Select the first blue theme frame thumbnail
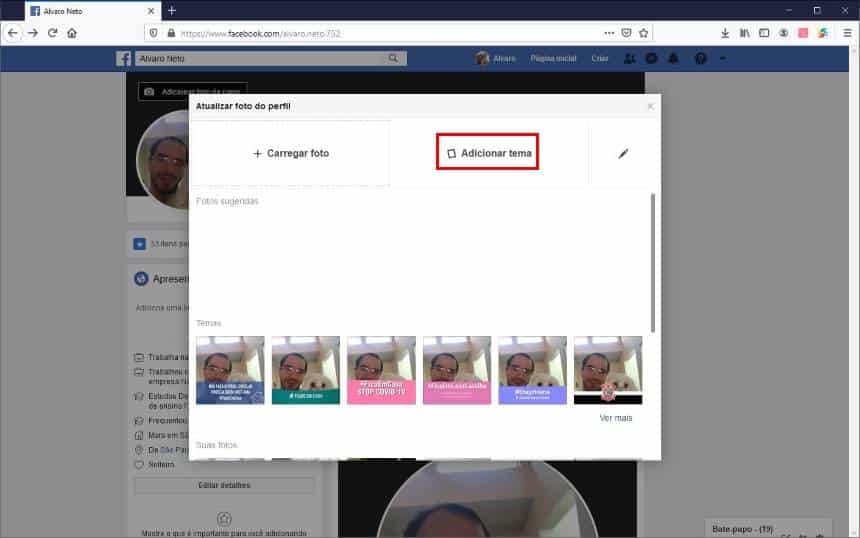 230,370
